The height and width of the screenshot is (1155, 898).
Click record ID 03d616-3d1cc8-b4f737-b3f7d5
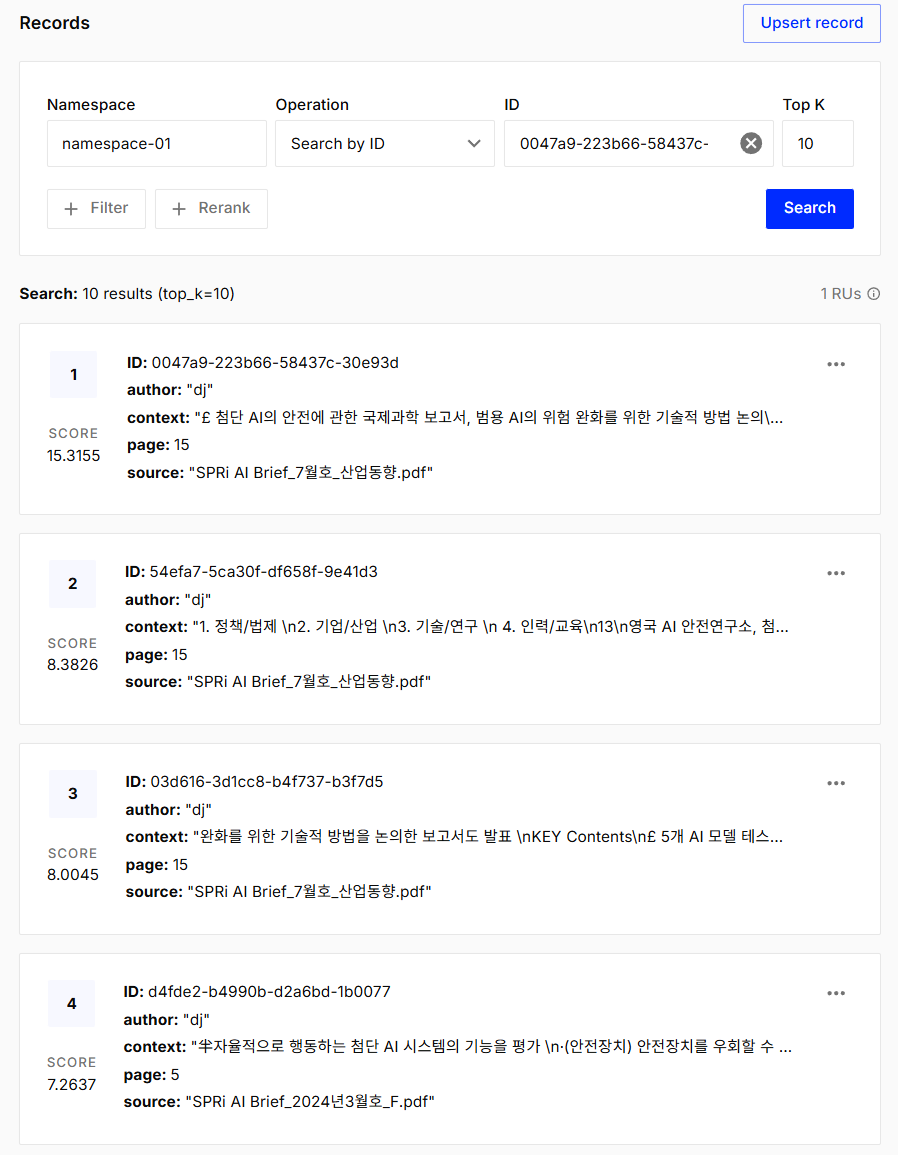point(267,781)
